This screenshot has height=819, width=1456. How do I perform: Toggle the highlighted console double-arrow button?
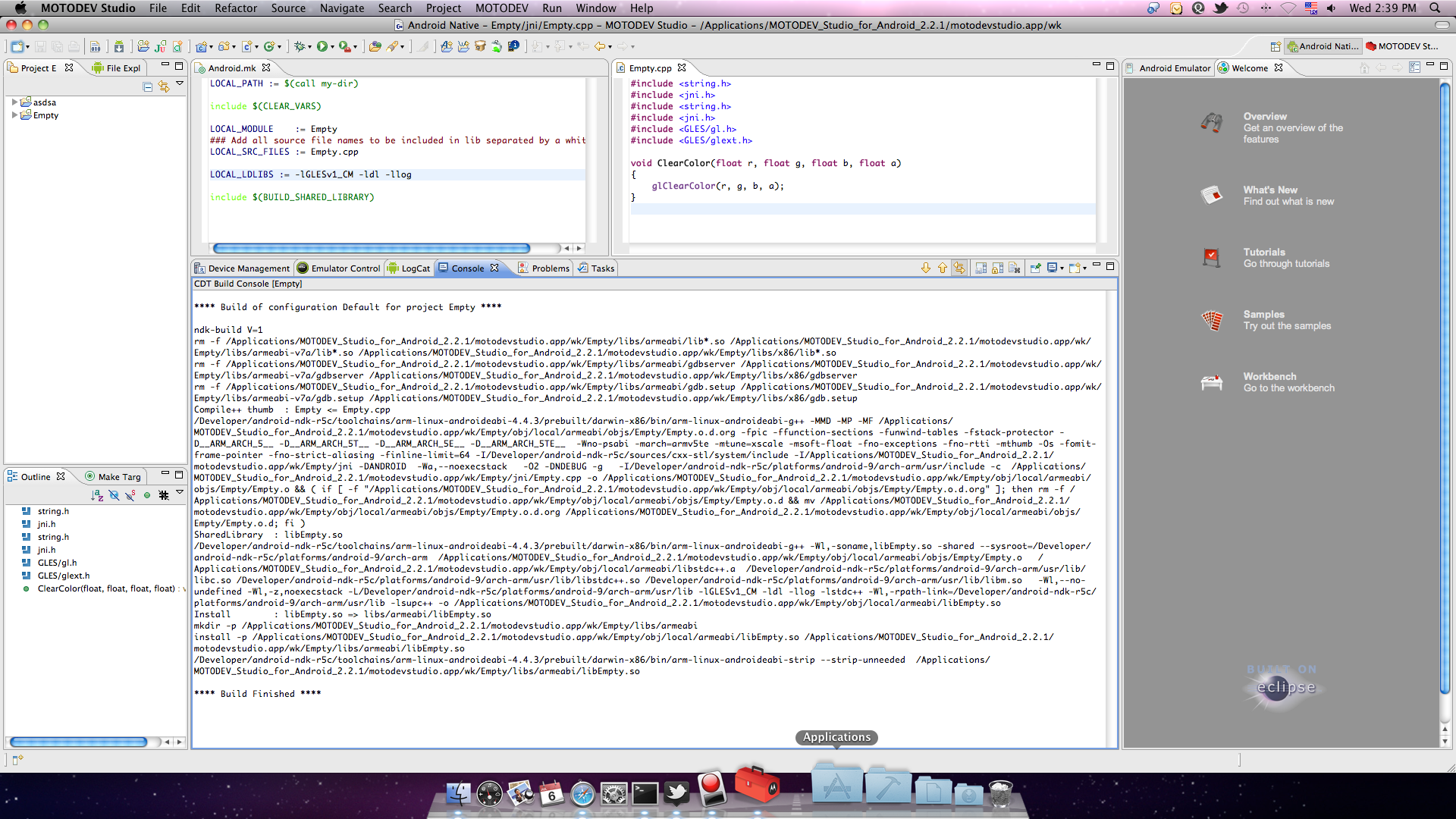click(959, 268)
